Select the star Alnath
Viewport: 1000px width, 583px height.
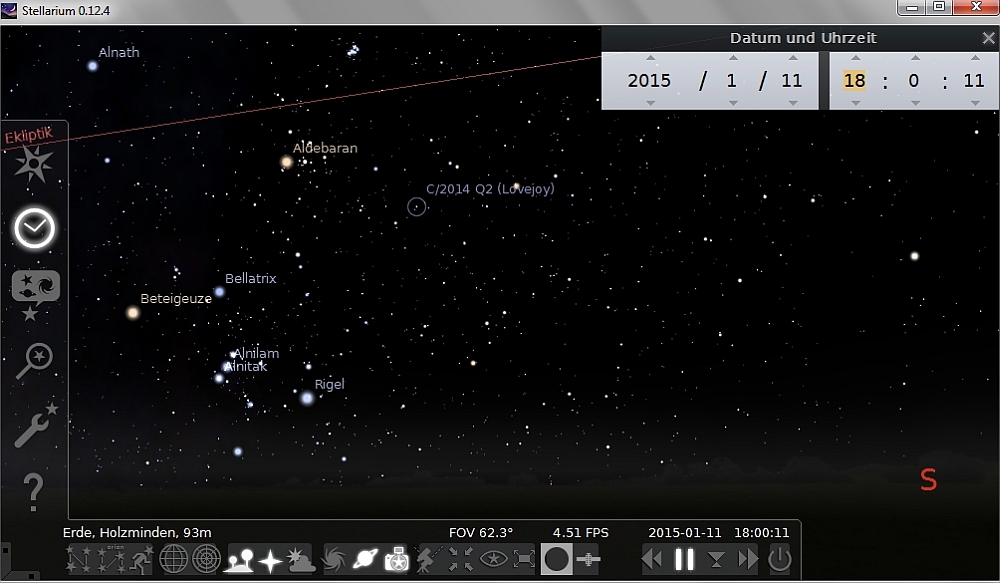(92, 66)
